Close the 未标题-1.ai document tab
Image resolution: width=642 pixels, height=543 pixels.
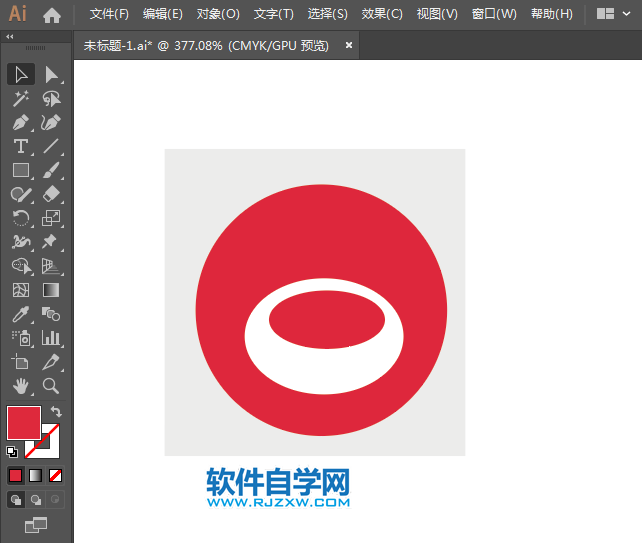coord(349,45)
